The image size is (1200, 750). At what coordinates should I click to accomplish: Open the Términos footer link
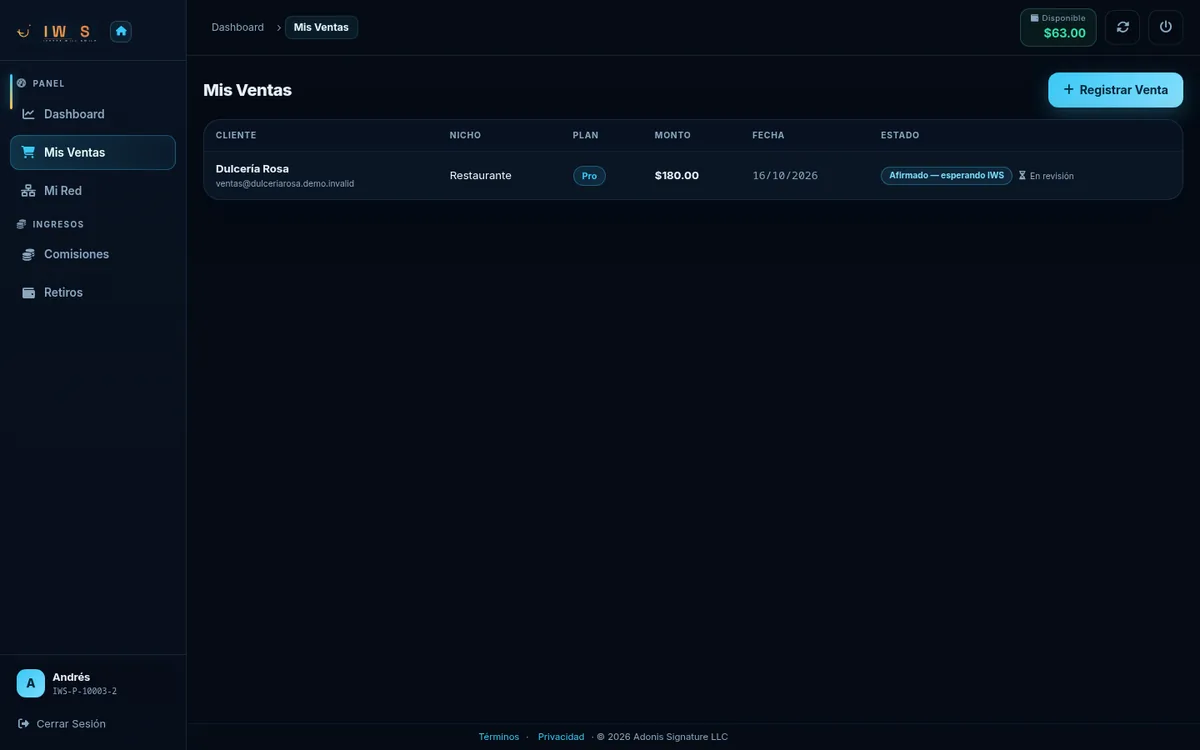coord(499,737)
